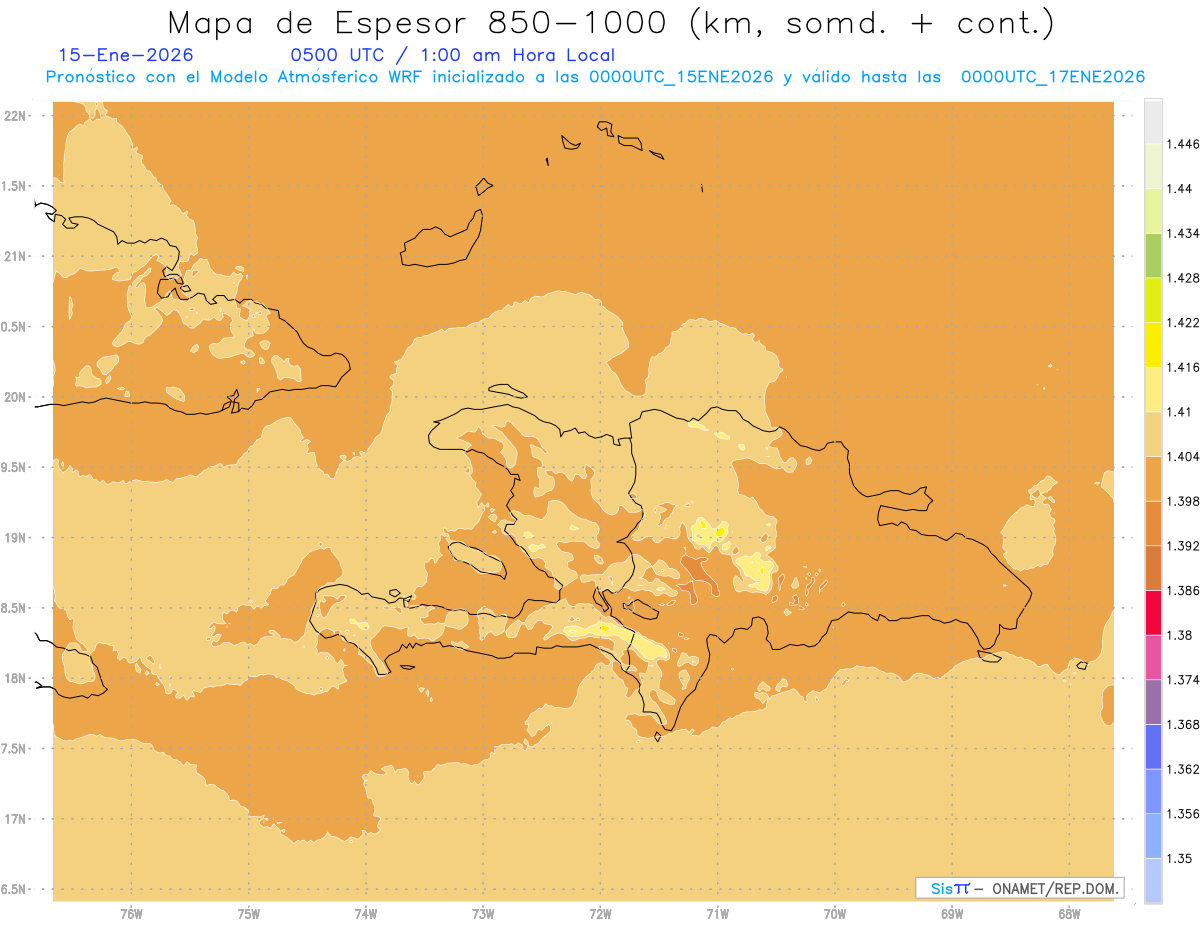
Task: Click the colorbar value "1.44"
Action: [x=1177, y=189]
